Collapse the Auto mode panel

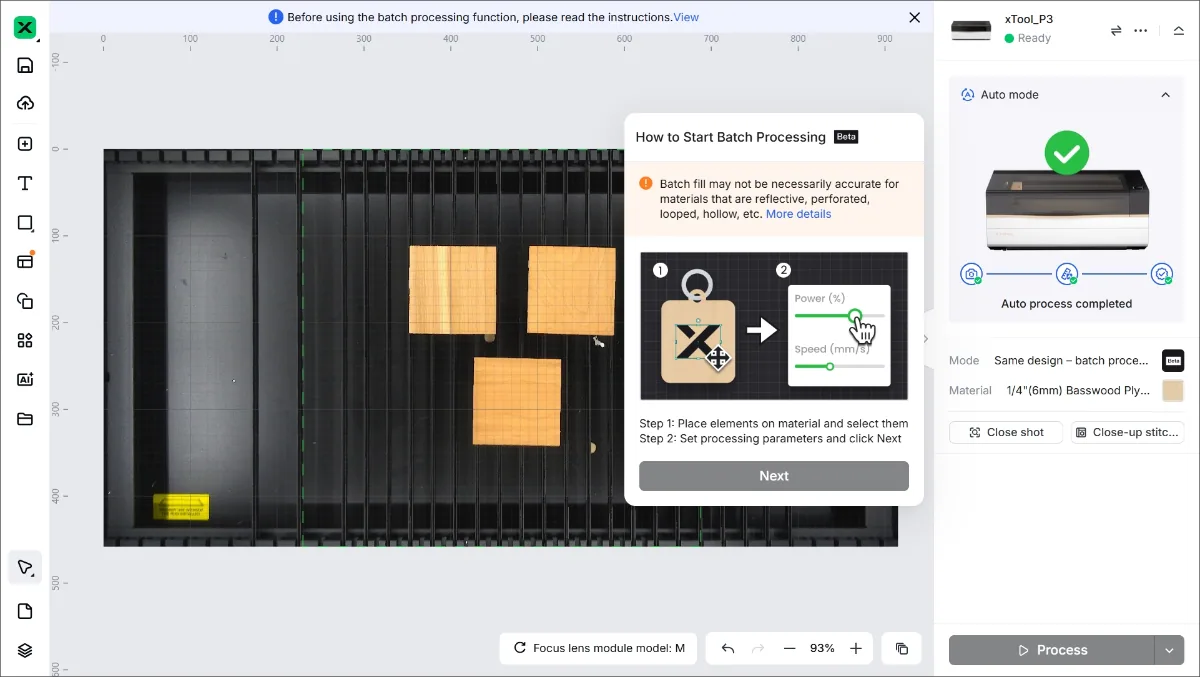point(1165,95)
